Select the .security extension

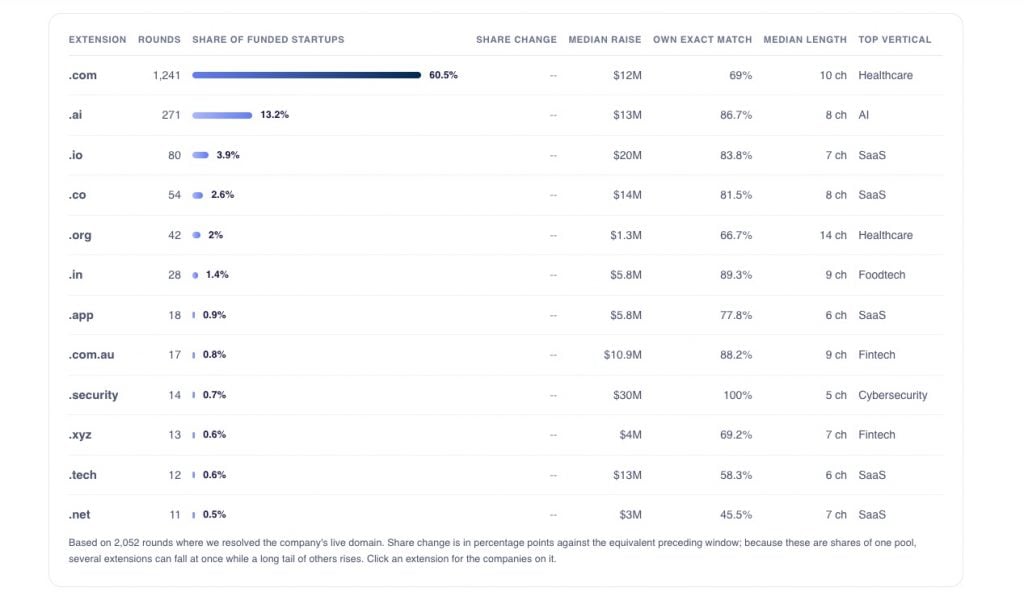click(x=505, y=395)
